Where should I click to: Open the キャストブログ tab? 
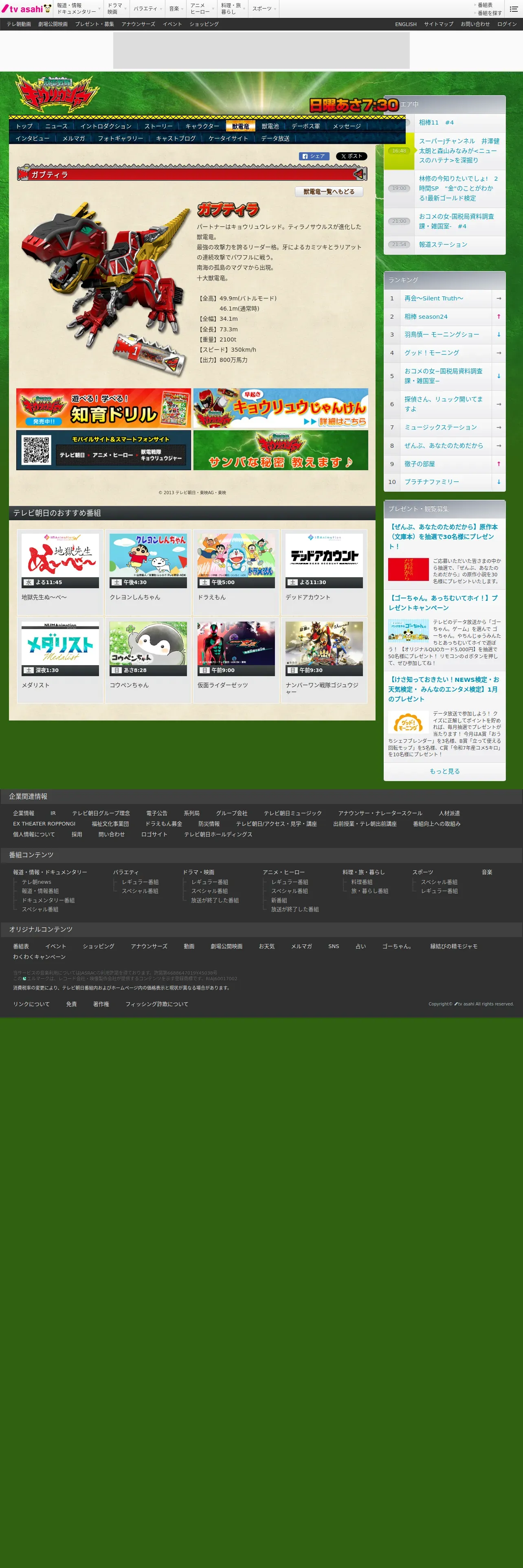point(176,138)
